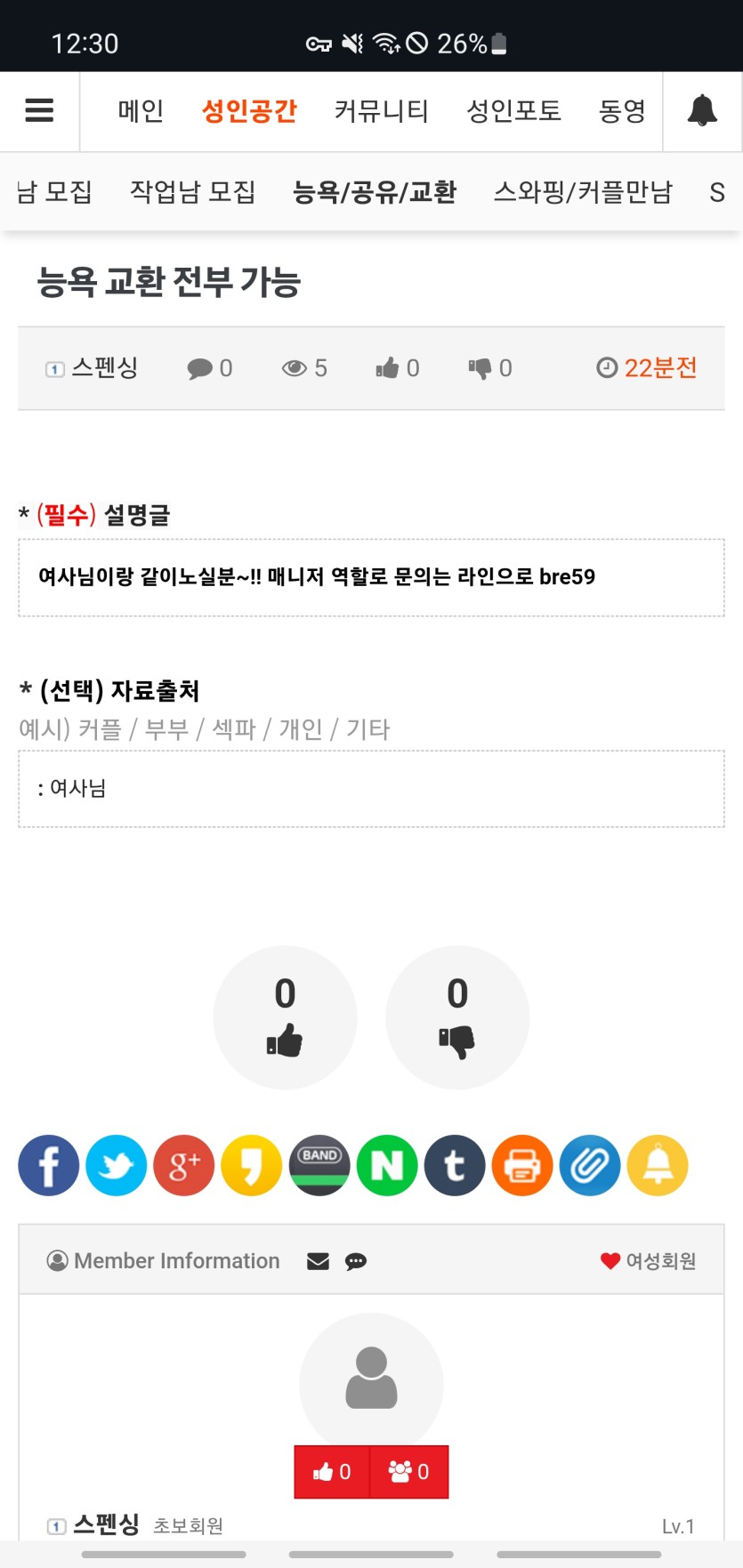Share post on Tumblr

tap(455, 1165)
